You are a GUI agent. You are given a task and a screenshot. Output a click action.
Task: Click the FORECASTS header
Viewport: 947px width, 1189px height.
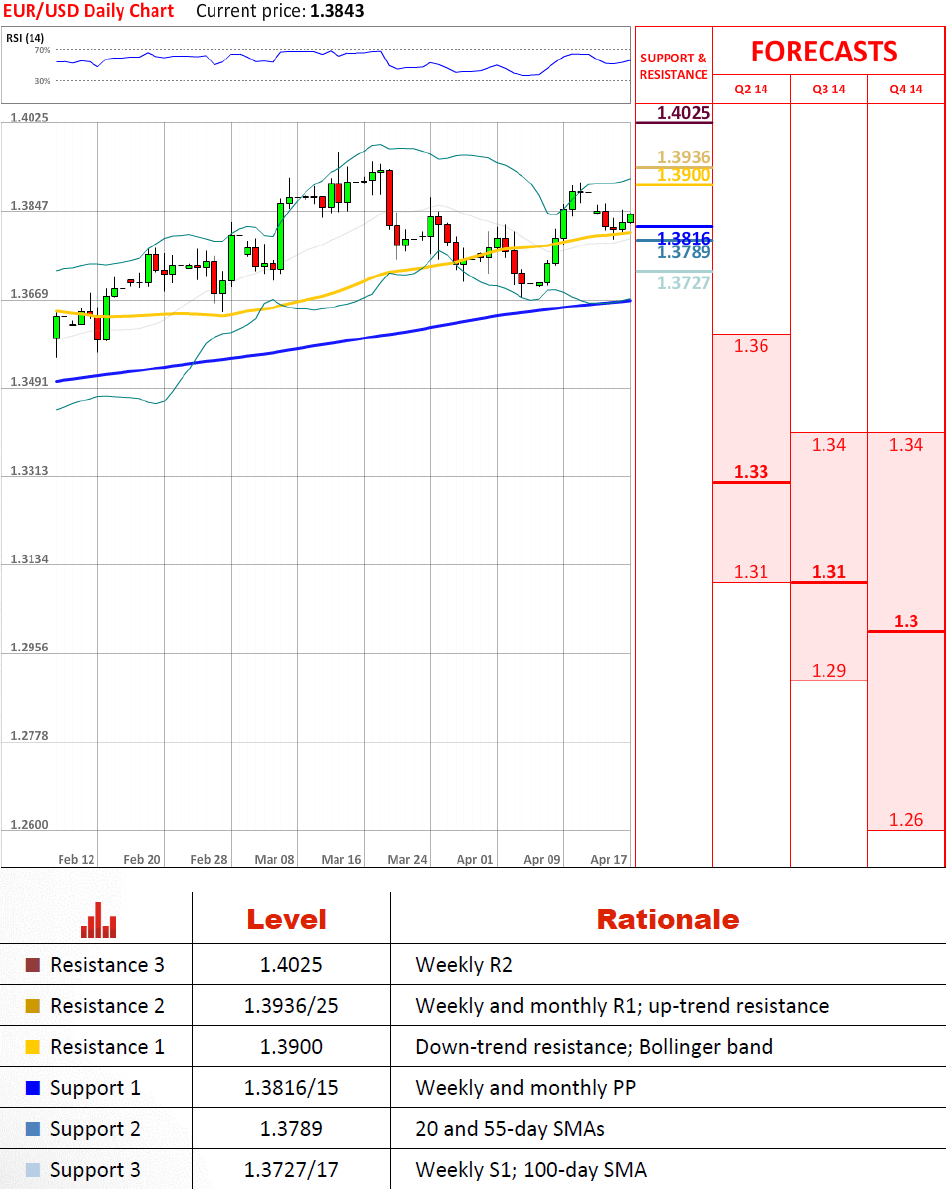coord(824,52)
